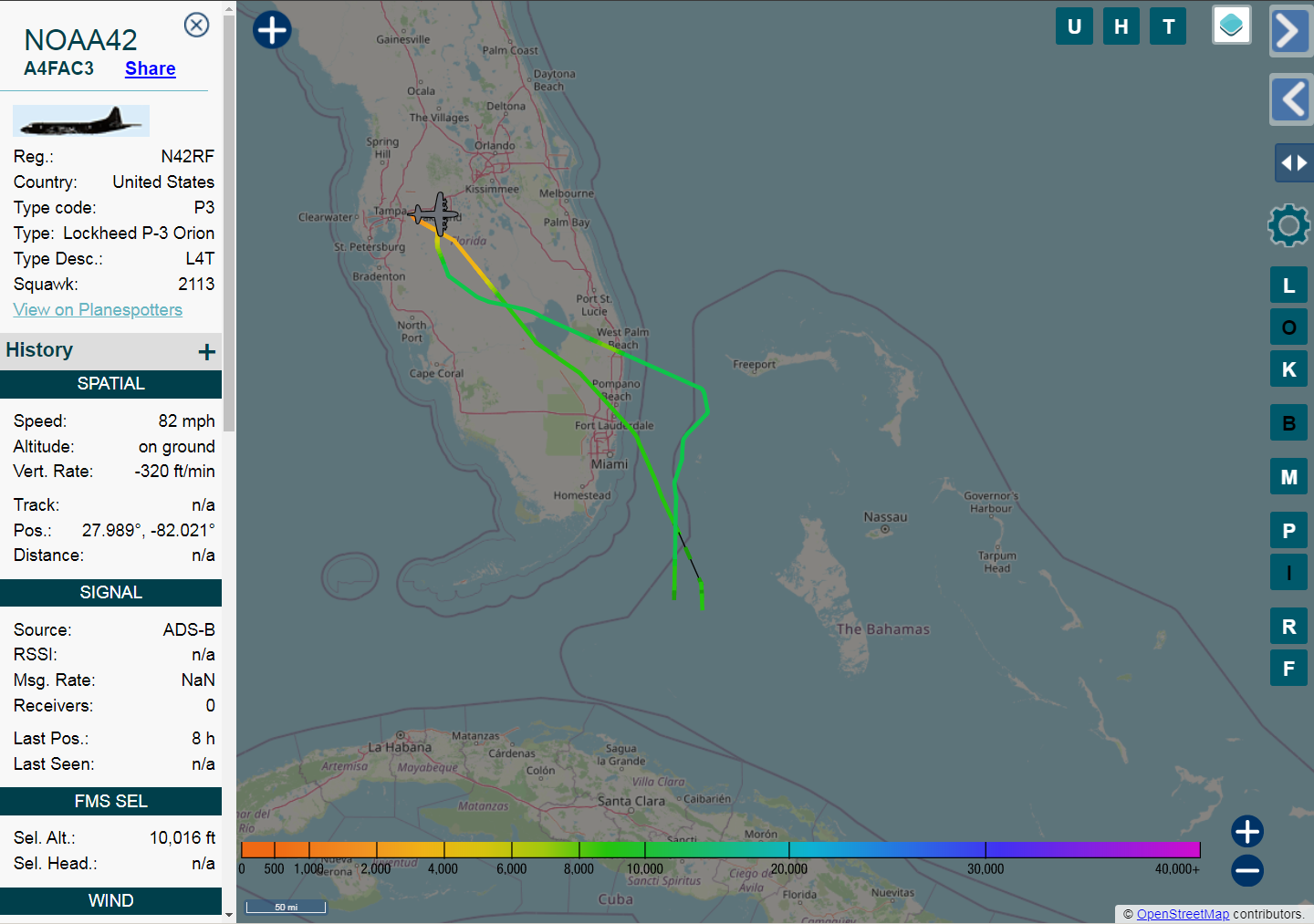Click the F map option button
Viewport: 1314px width, 924px height.
pyautogui.click(x=1288, y=669)
